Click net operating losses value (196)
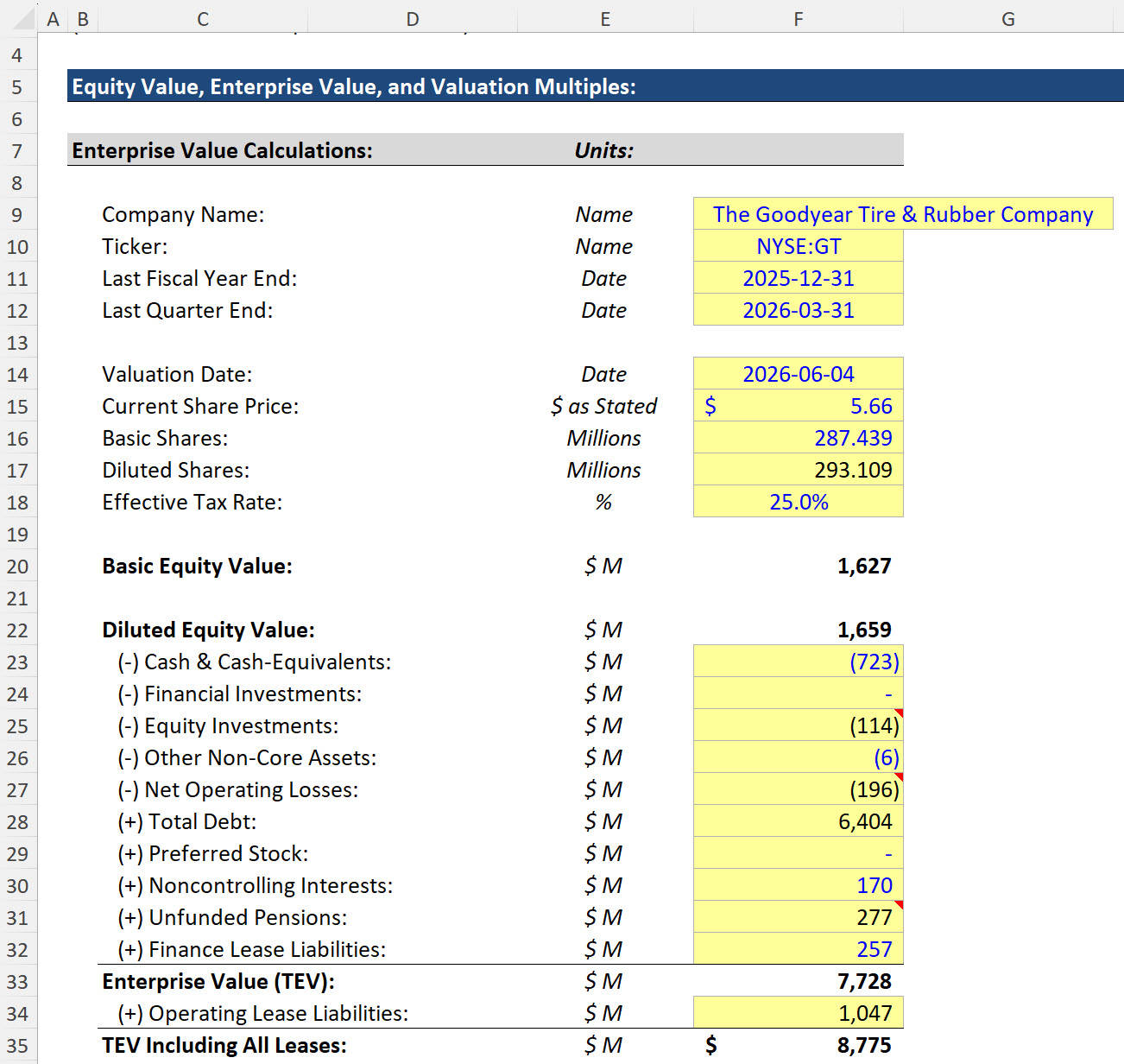The width and height of the screenshot is (1124, 1064). point(799,789)
